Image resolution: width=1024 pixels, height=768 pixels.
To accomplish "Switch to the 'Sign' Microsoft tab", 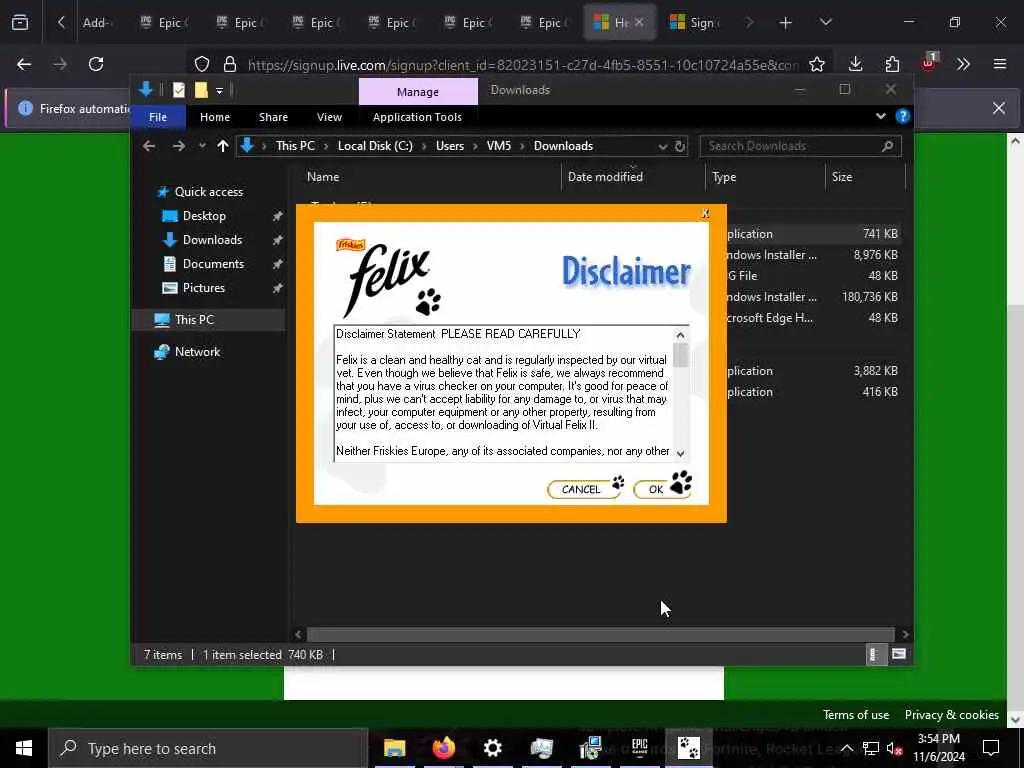I will point(694,23).
